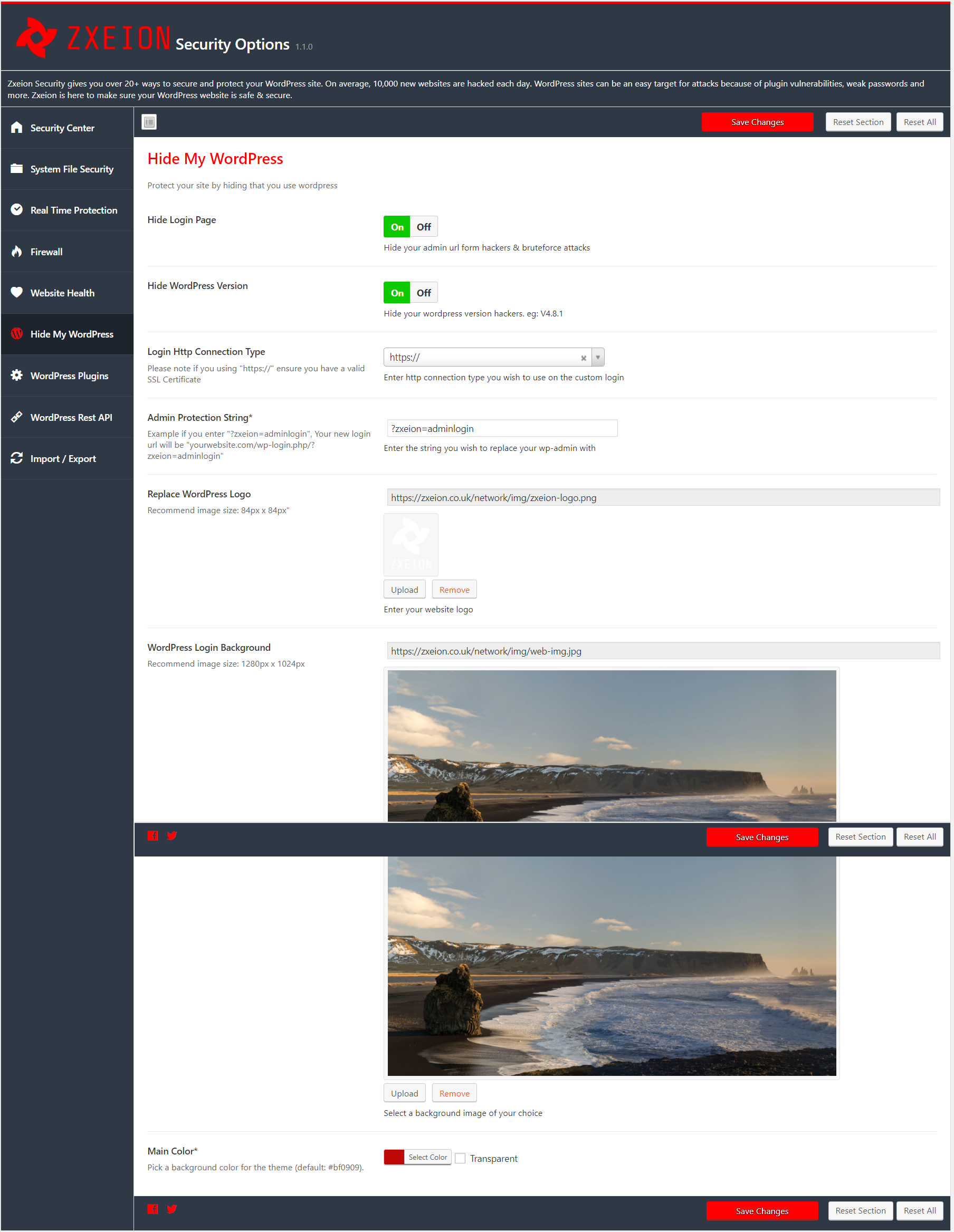Viewport: 954px width, 1232px height.
Task: Click the Facebook icon in the bar overlapping the background image
Action: coord(153,835)
